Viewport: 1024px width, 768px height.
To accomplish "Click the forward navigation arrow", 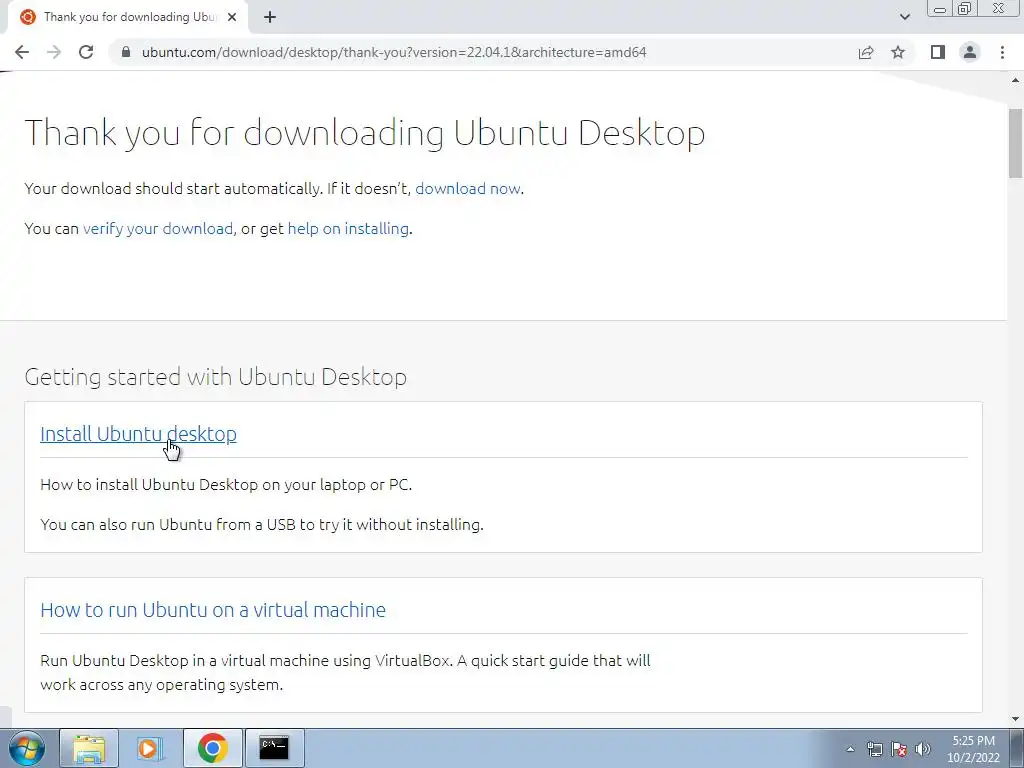I will pyautogui.click(x=54, y=52).
